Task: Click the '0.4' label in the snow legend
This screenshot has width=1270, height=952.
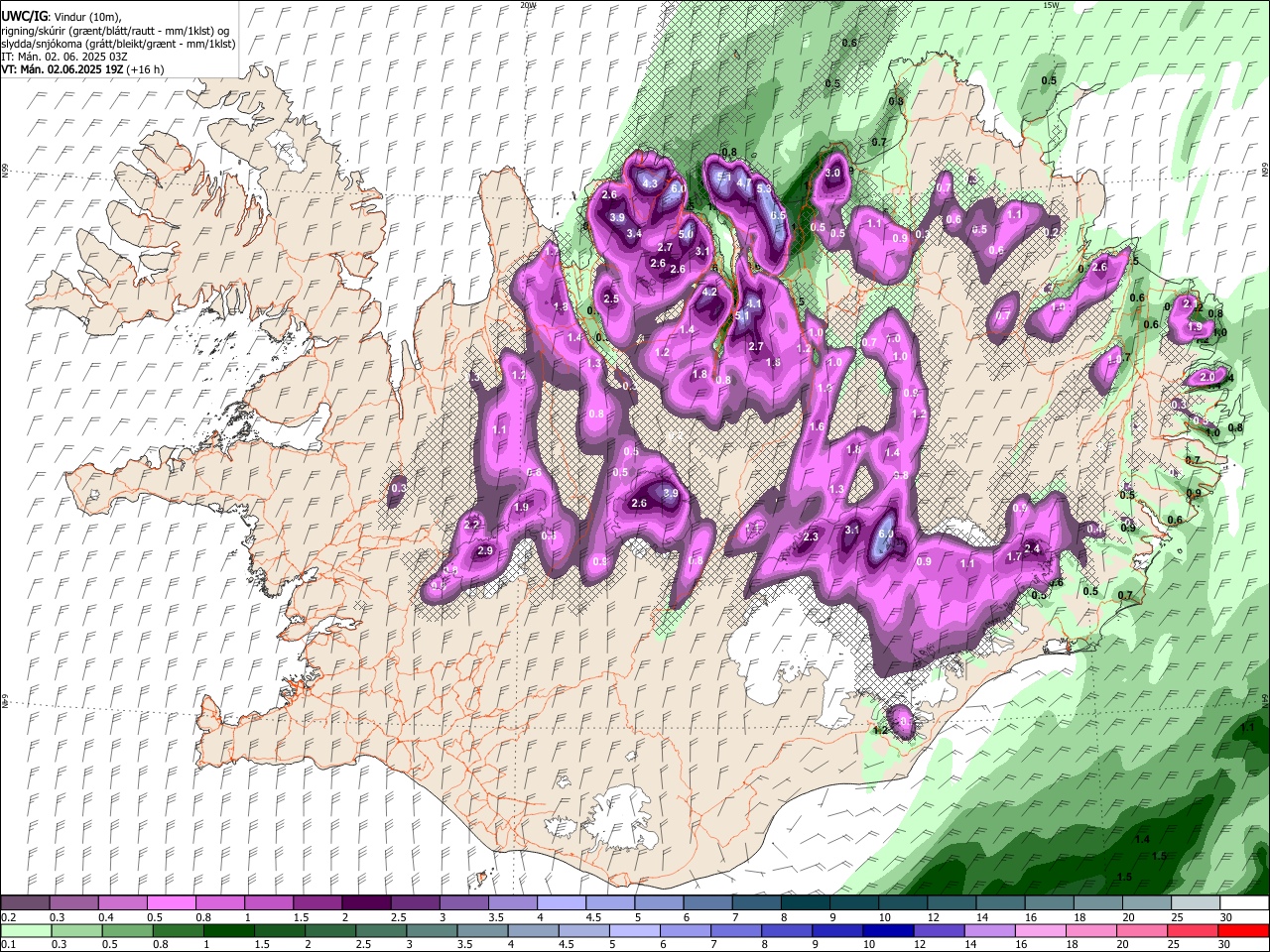Action: (x=106, y=917)
